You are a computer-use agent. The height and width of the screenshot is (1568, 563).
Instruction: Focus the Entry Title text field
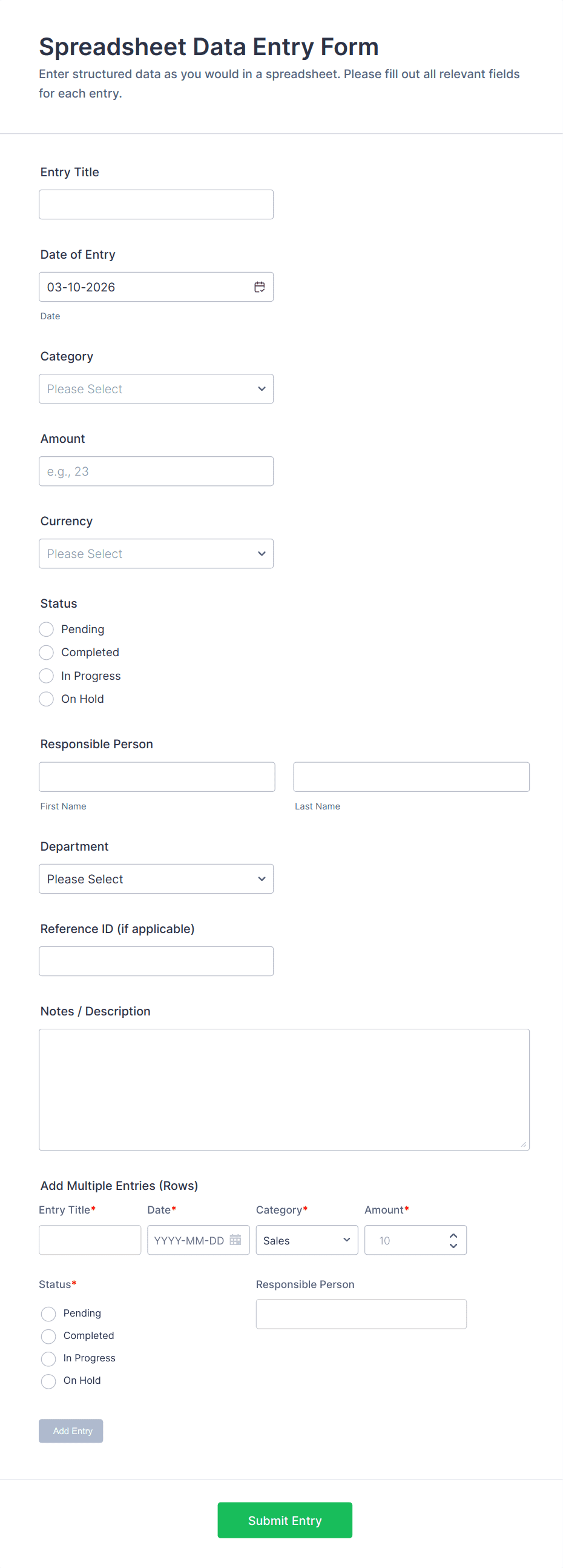(x=156, y=205)
